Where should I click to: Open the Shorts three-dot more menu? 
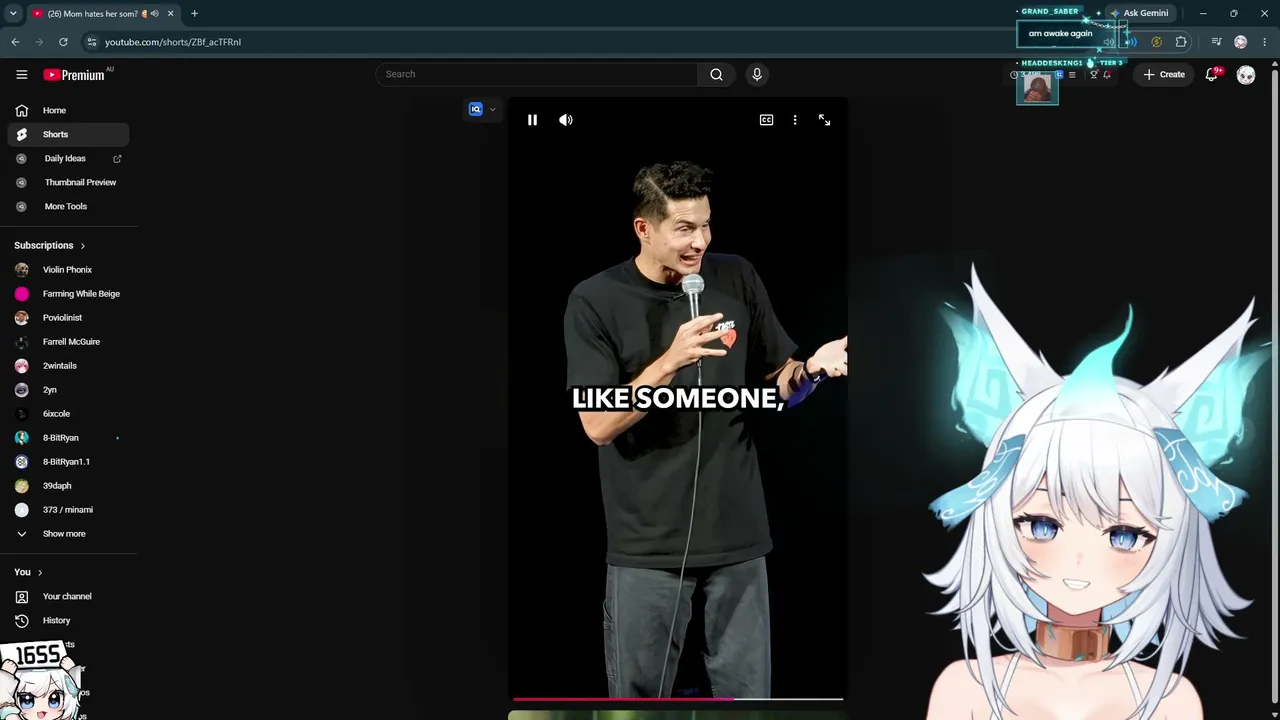(x=795, y=120)
